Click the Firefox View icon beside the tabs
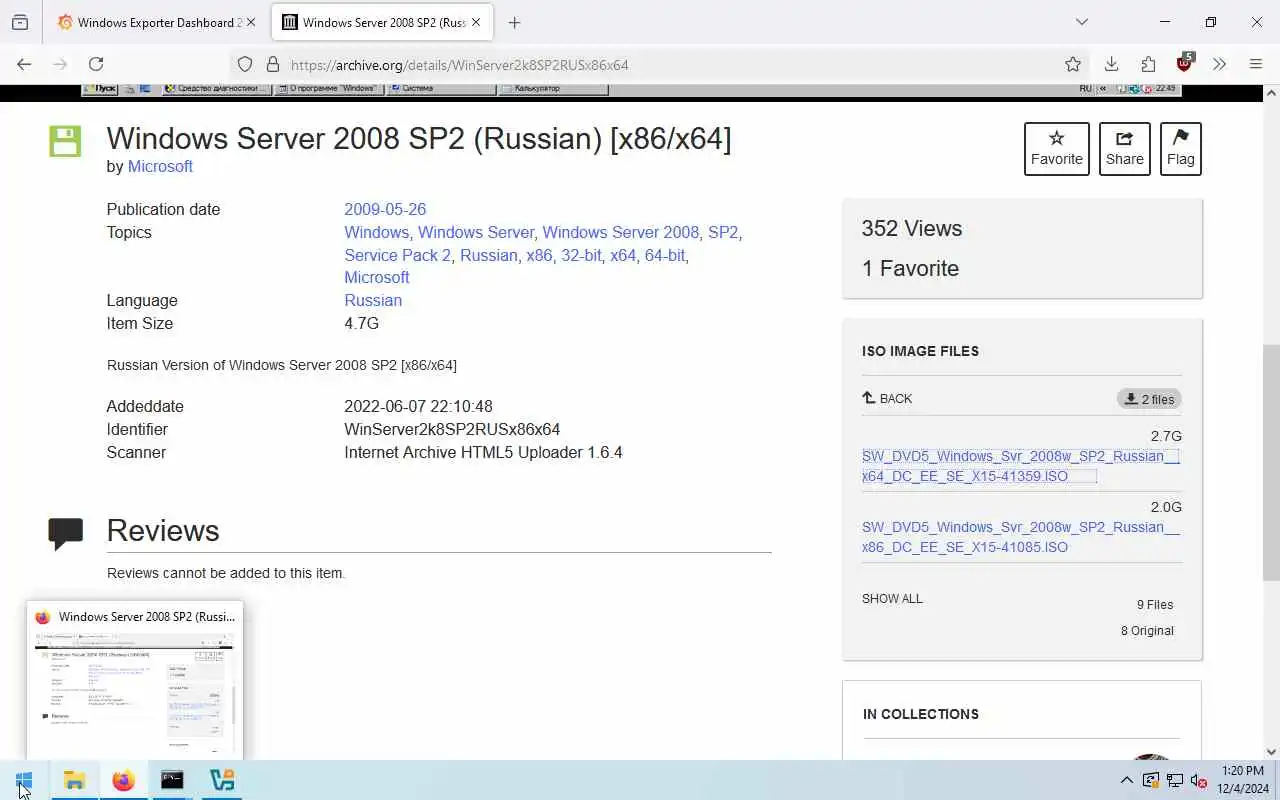 [x=20, y=22]
